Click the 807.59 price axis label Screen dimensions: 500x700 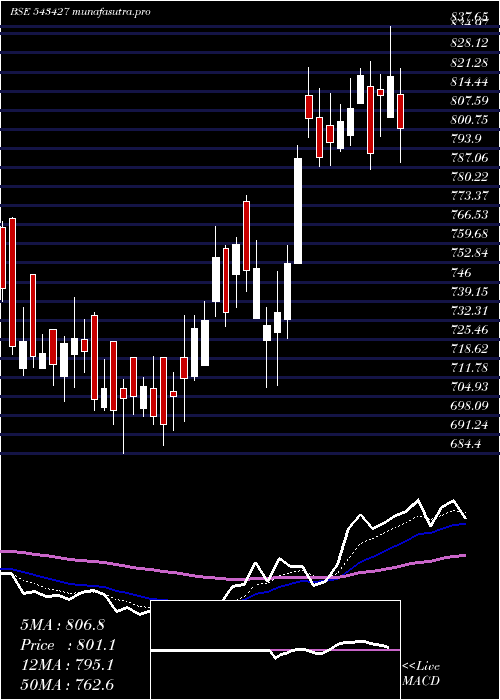click(469, 101)
